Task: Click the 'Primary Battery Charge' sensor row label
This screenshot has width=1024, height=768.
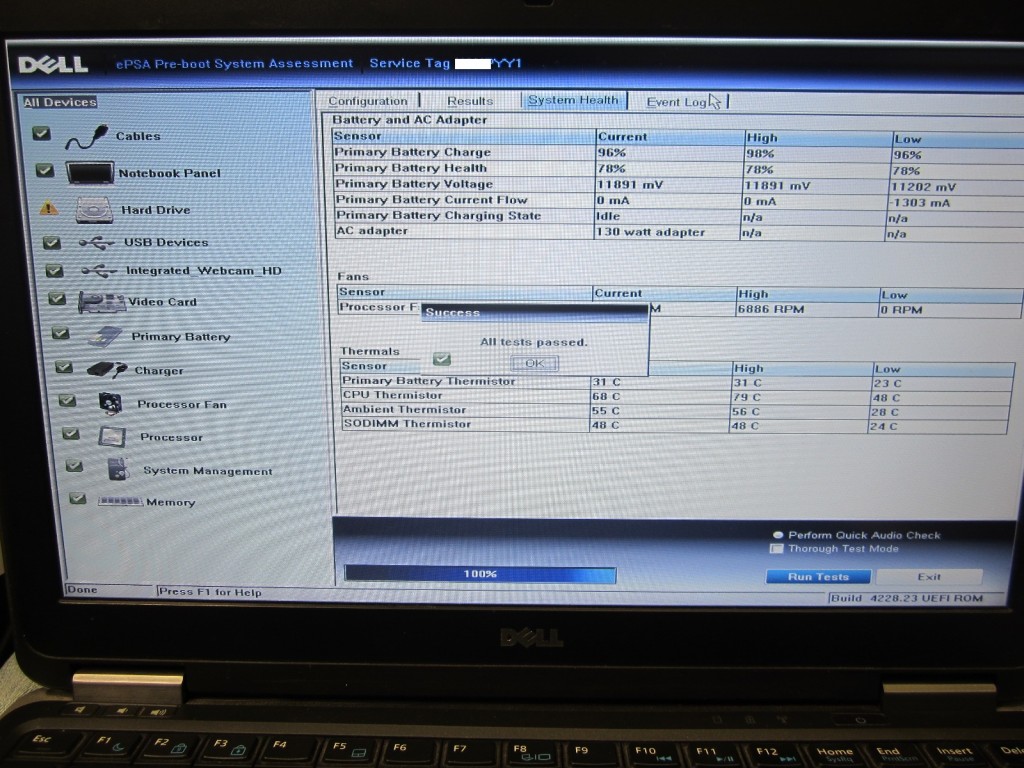Action: tap(412, 152)
